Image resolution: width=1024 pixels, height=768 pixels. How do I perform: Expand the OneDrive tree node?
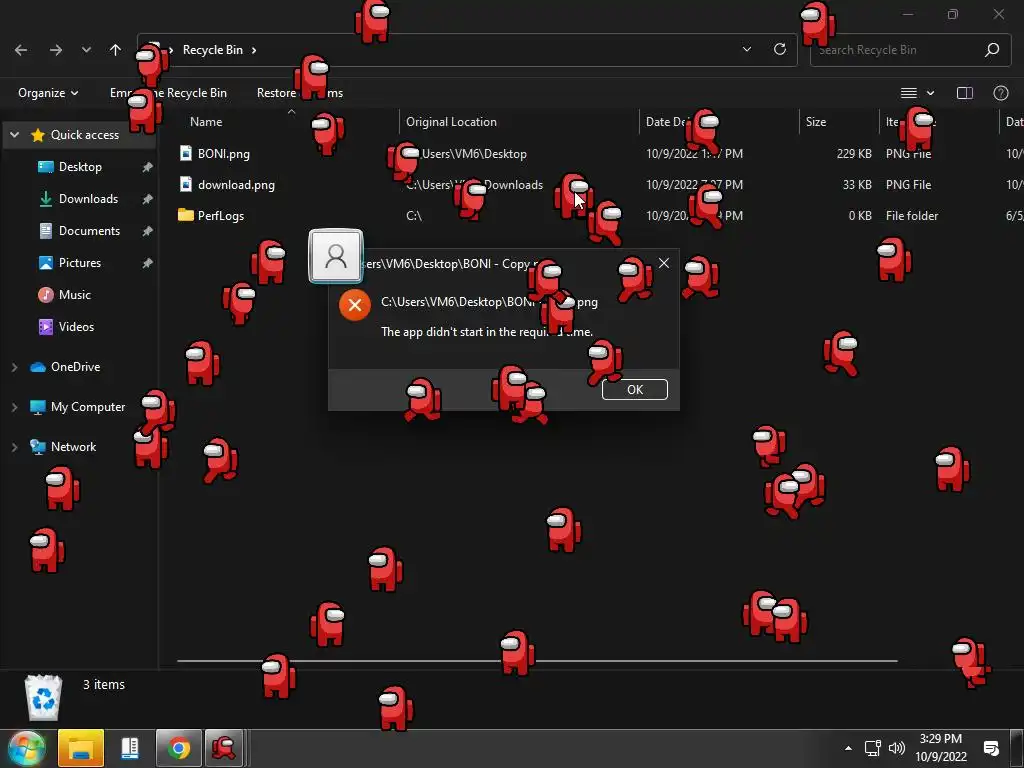(x=14, y=368)
